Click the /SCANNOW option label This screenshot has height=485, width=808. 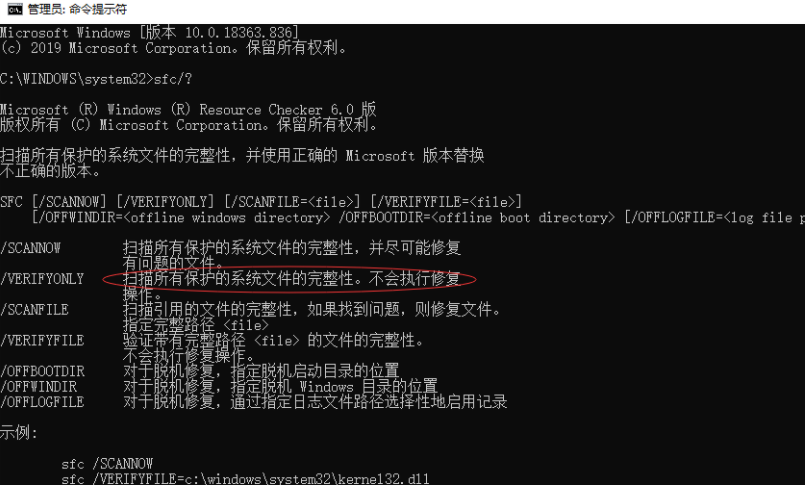coord(30,248)
